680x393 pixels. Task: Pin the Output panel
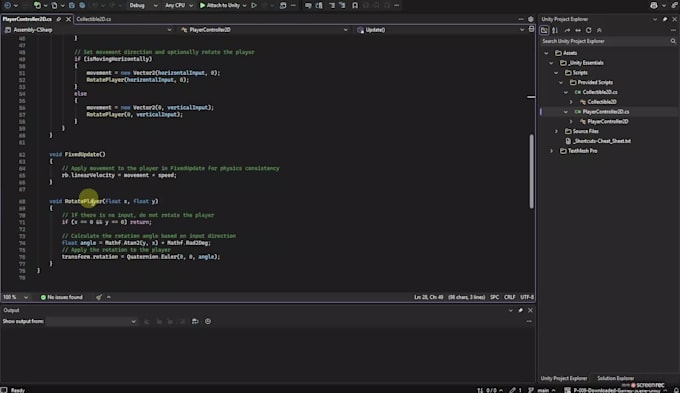[x=520, y=310]
